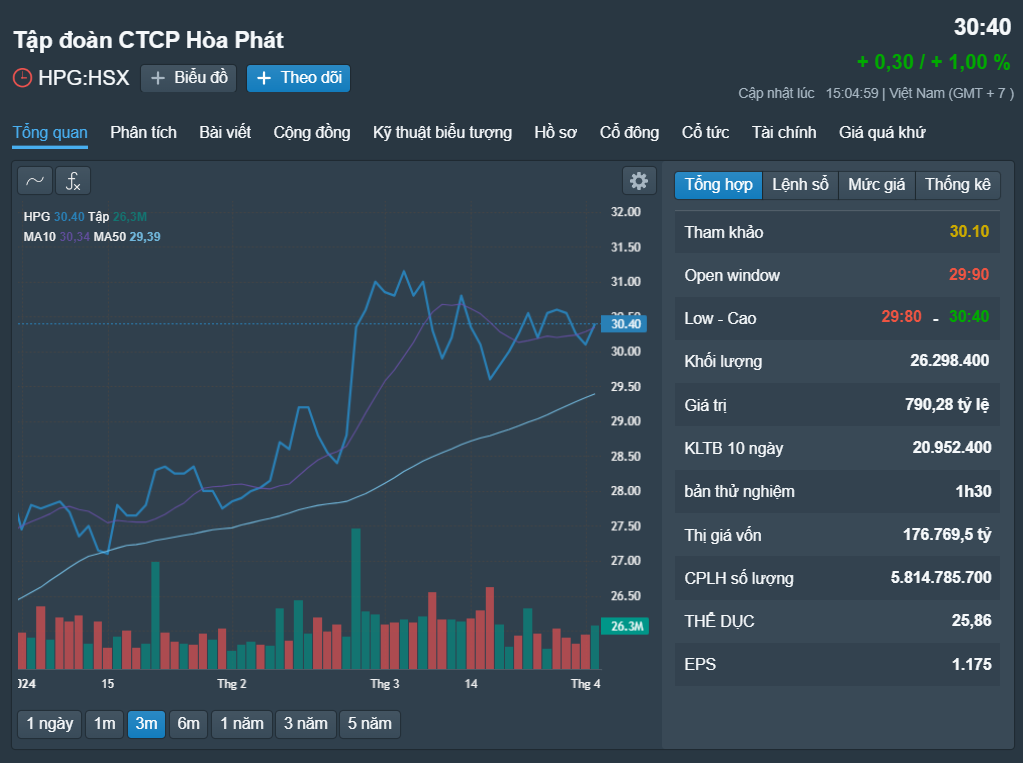1023x763 pixels.
Task: Switch to the Thống kê panel tab
Action: pyautogui.click(x=957, y=185)
